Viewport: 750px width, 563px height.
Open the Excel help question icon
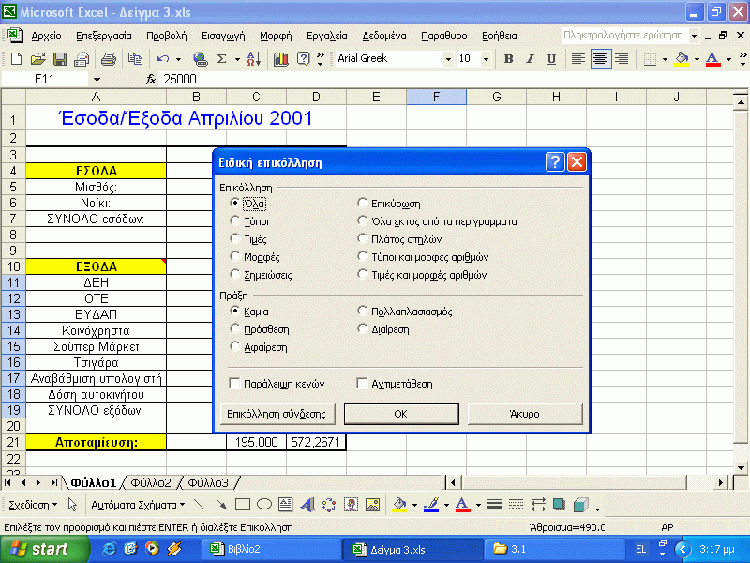pos(303,59)
